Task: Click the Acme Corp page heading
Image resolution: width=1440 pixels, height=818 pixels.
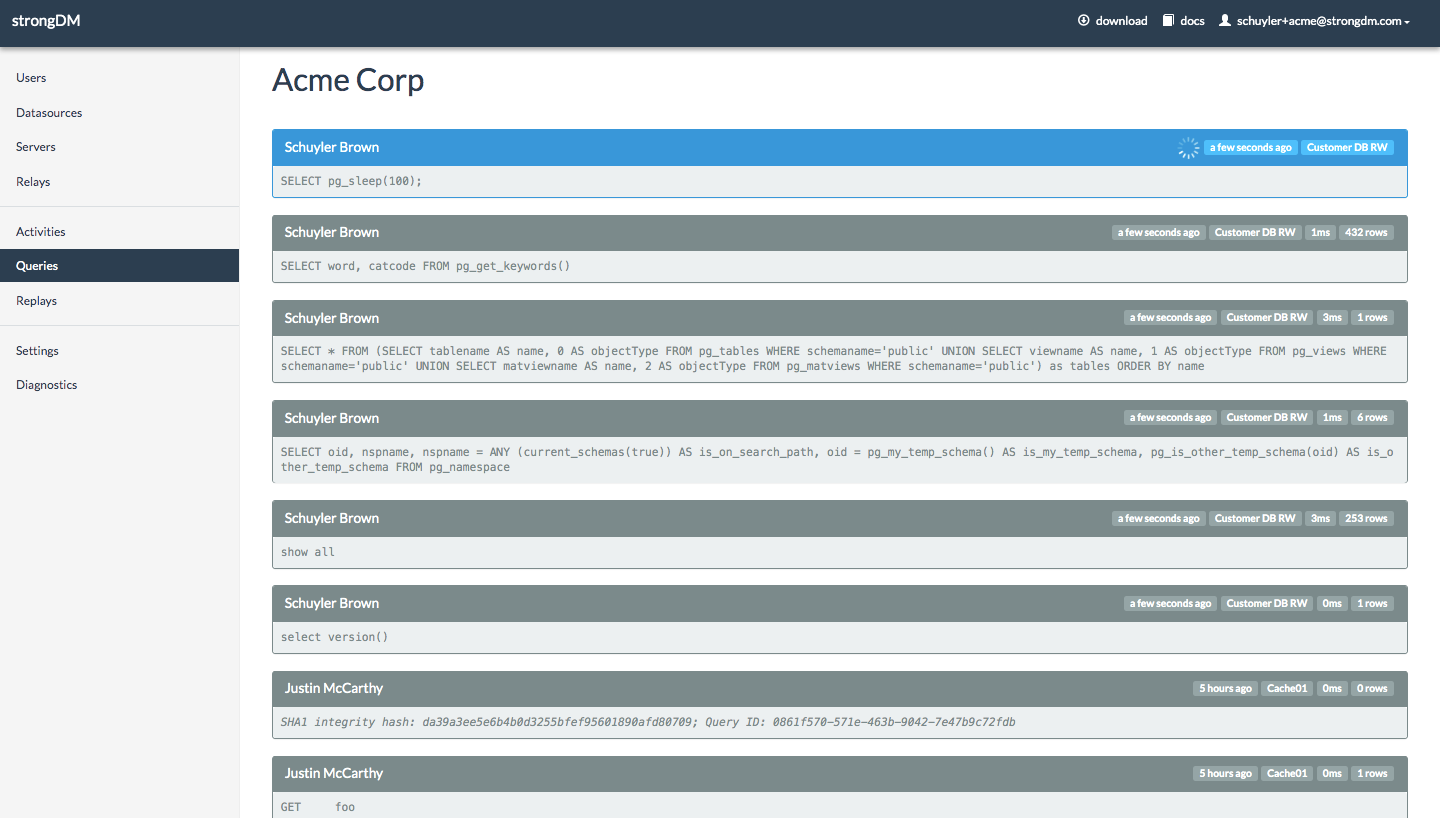Action: [348, 80]
